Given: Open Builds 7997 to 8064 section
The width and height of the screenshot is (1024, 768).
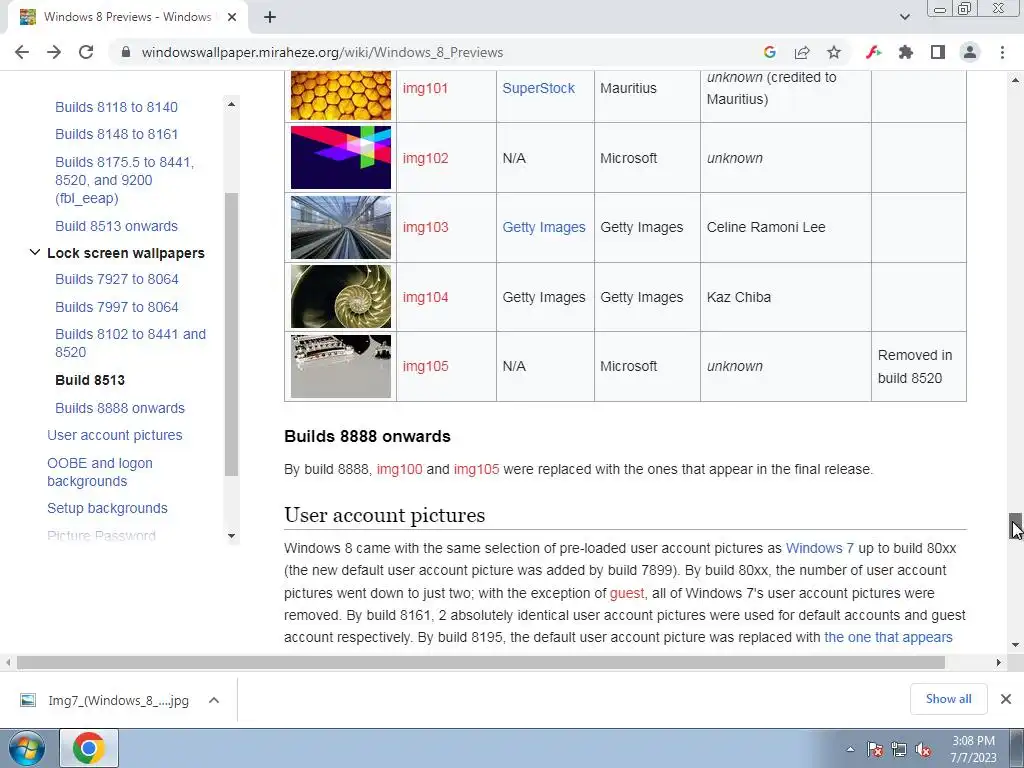Looking at the screenshot, I should click(x=117, y=307).
